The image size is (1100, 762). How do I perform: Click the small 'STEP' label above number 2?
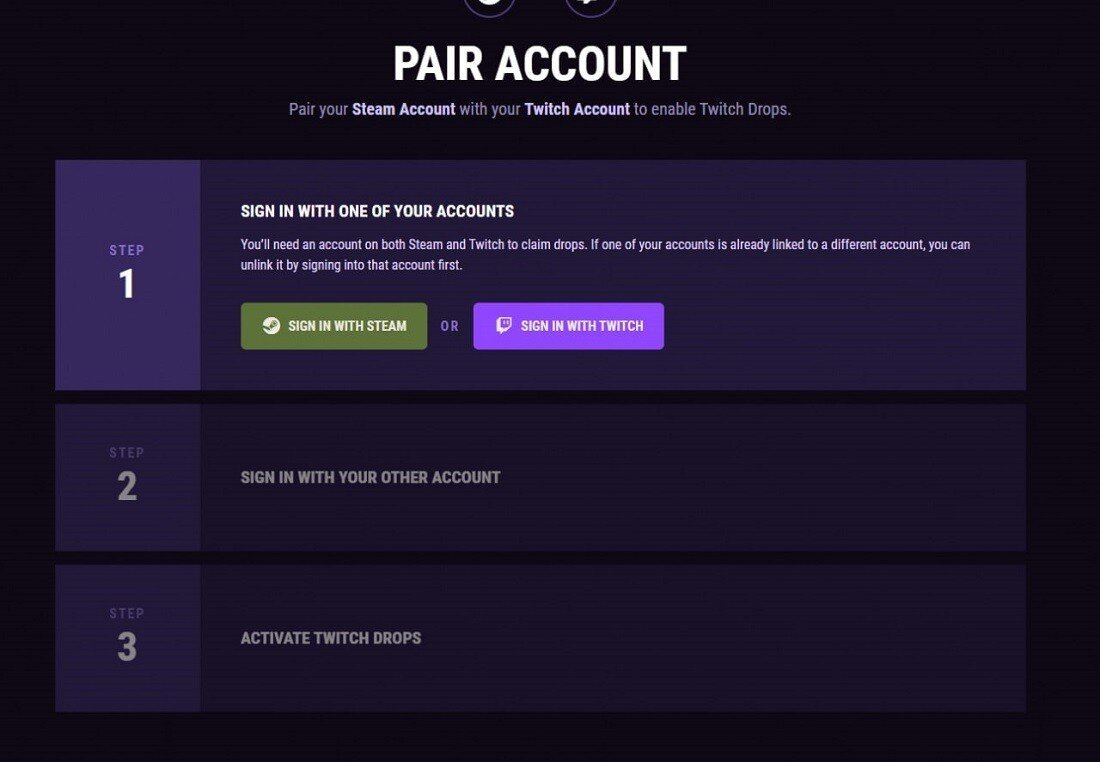pos(127,453)
